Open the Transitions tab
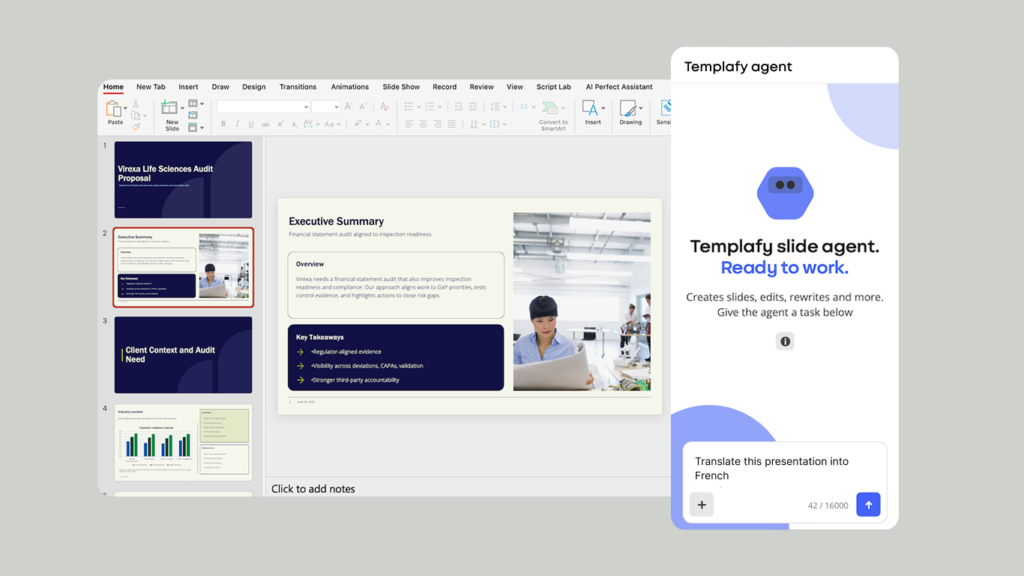 pyautogui.click(x=298, y=87)
